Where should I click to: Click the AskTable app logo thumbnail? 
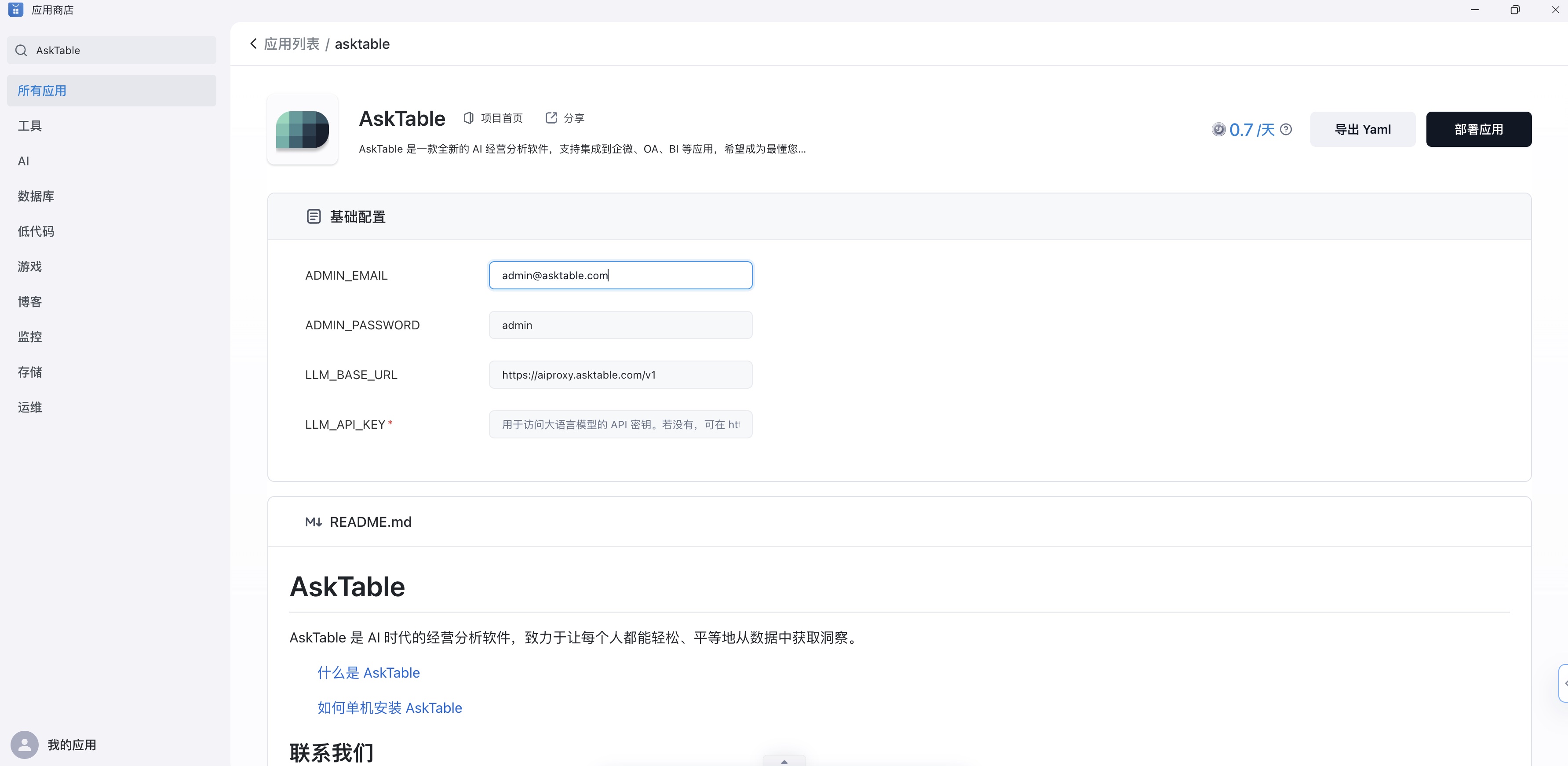(x=303, y=129)
